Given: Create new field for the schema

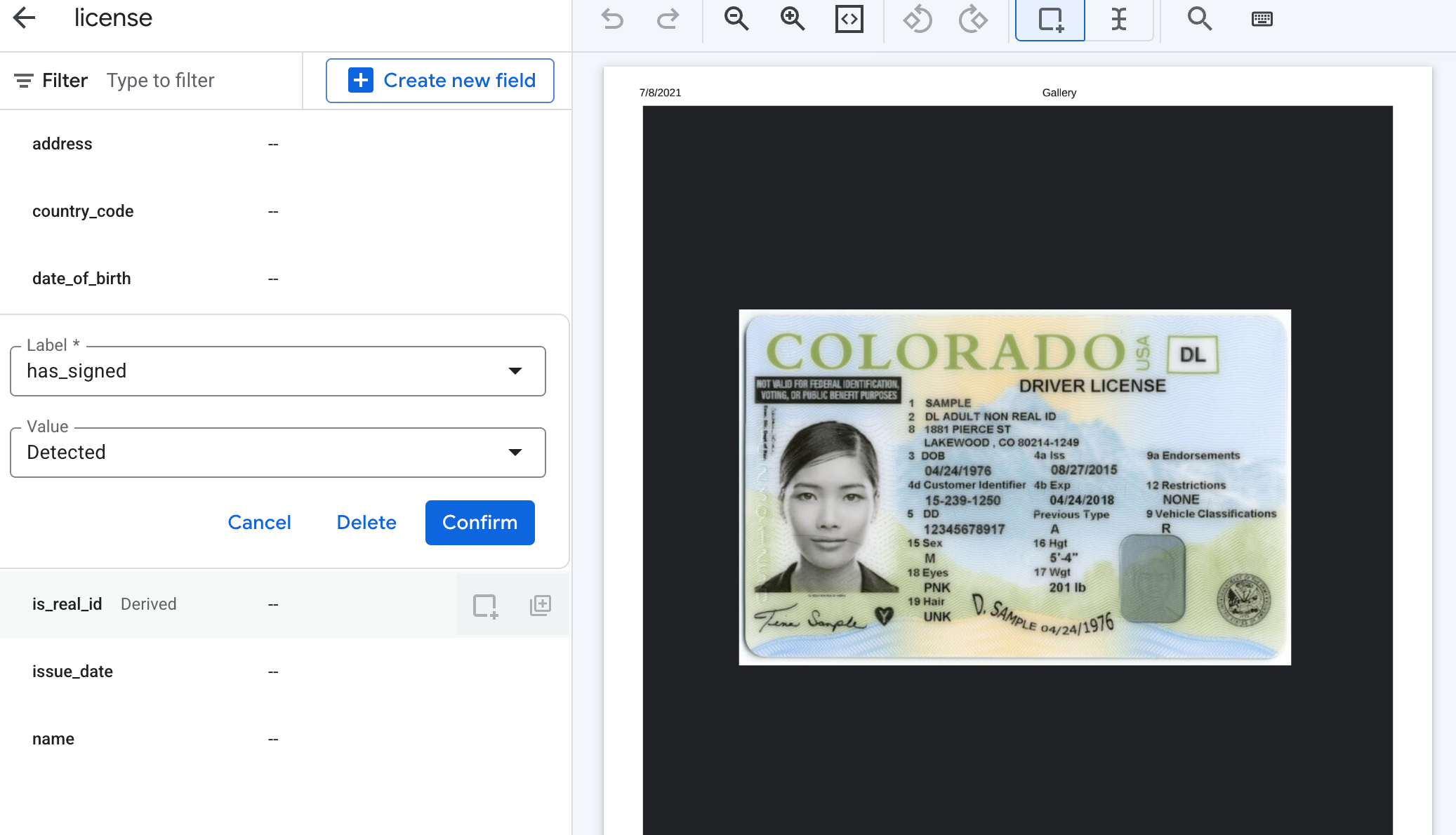Looking at the screenshot, I should pyautogui.click(x=439, y=80).
